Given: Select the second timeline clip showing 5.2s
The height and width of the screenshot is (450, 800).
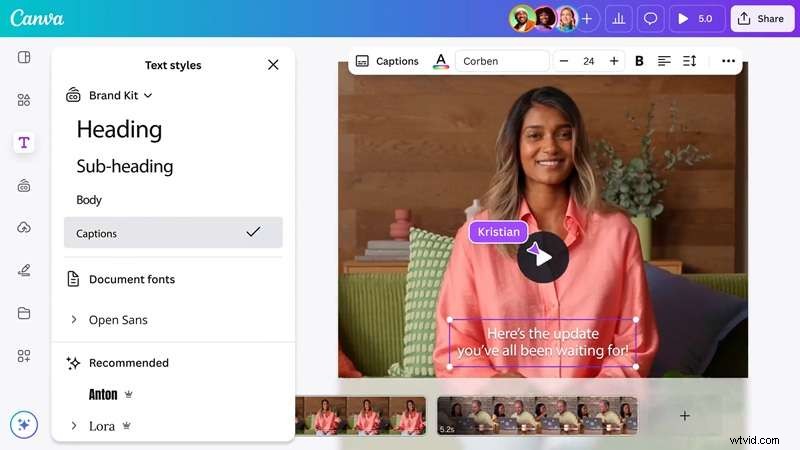Looking at the screenshot, I should tap(537, 416).
